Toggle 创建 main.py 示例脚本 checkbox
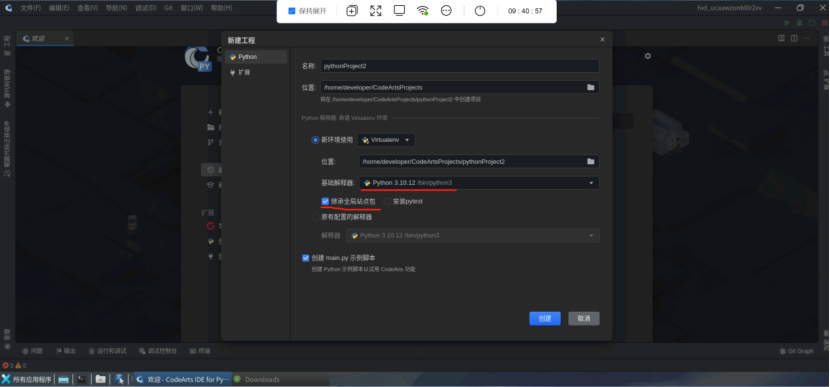The image size is (830, 387). click(x=305, y=258)
